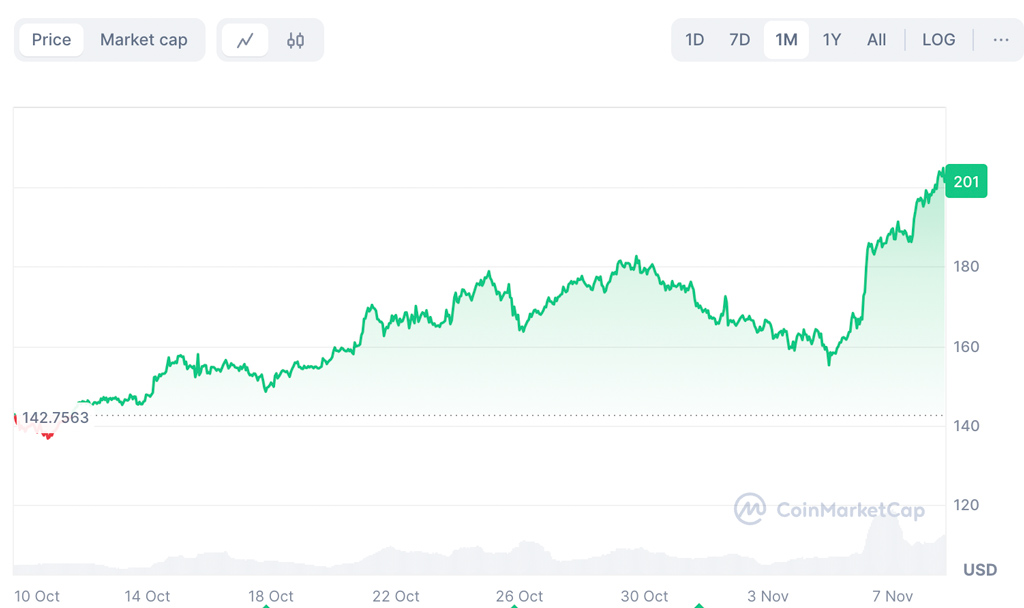1024x608 pixels.
Task: Click the 142.7563 opening price label
Action: pos(56,417)
